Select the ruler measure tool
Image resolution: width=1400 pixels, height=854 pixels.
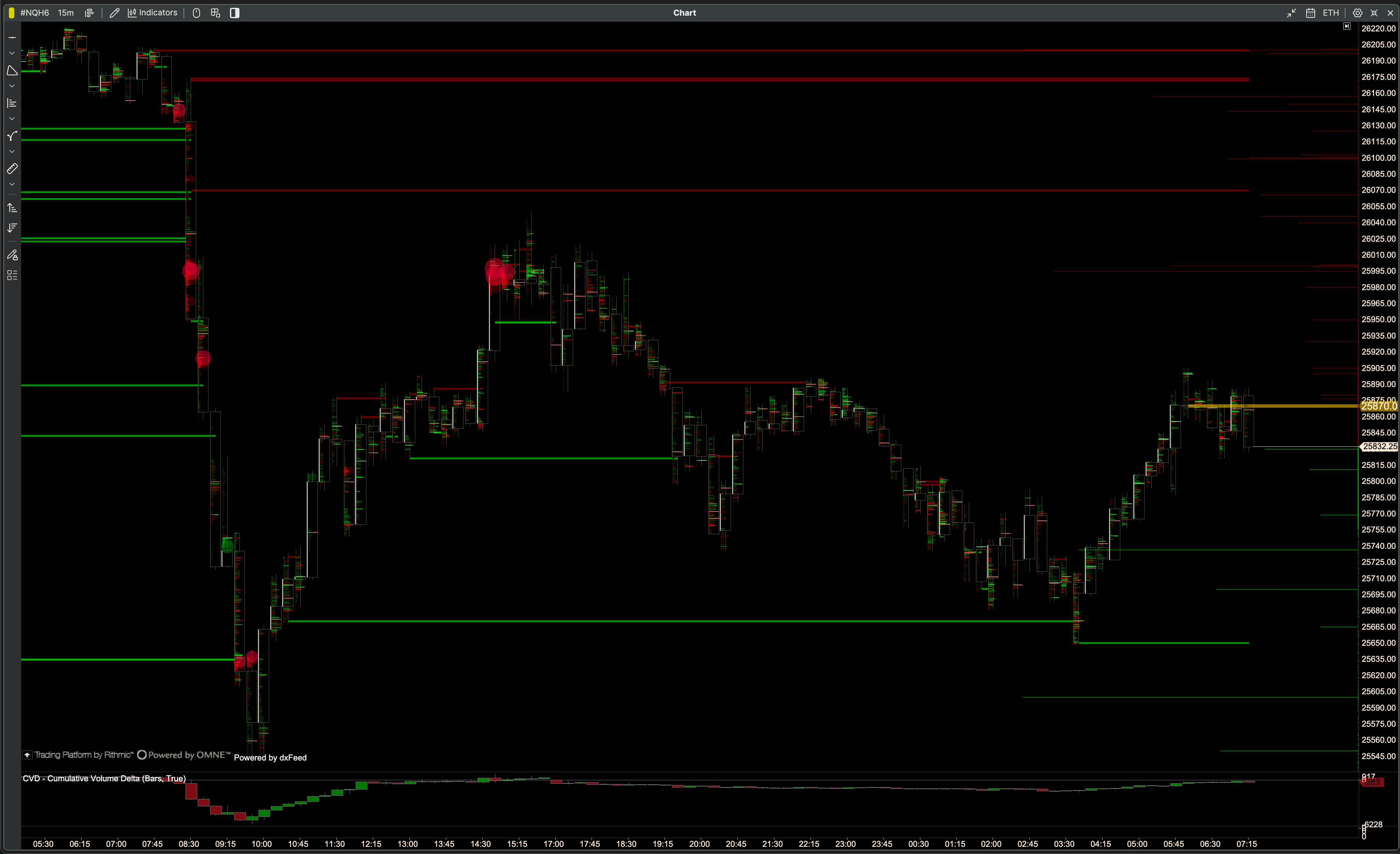click(x=12, y=169)
